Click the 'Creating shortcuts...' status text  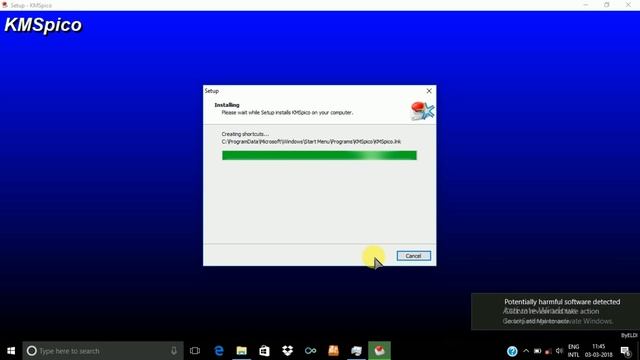point(245,134)
